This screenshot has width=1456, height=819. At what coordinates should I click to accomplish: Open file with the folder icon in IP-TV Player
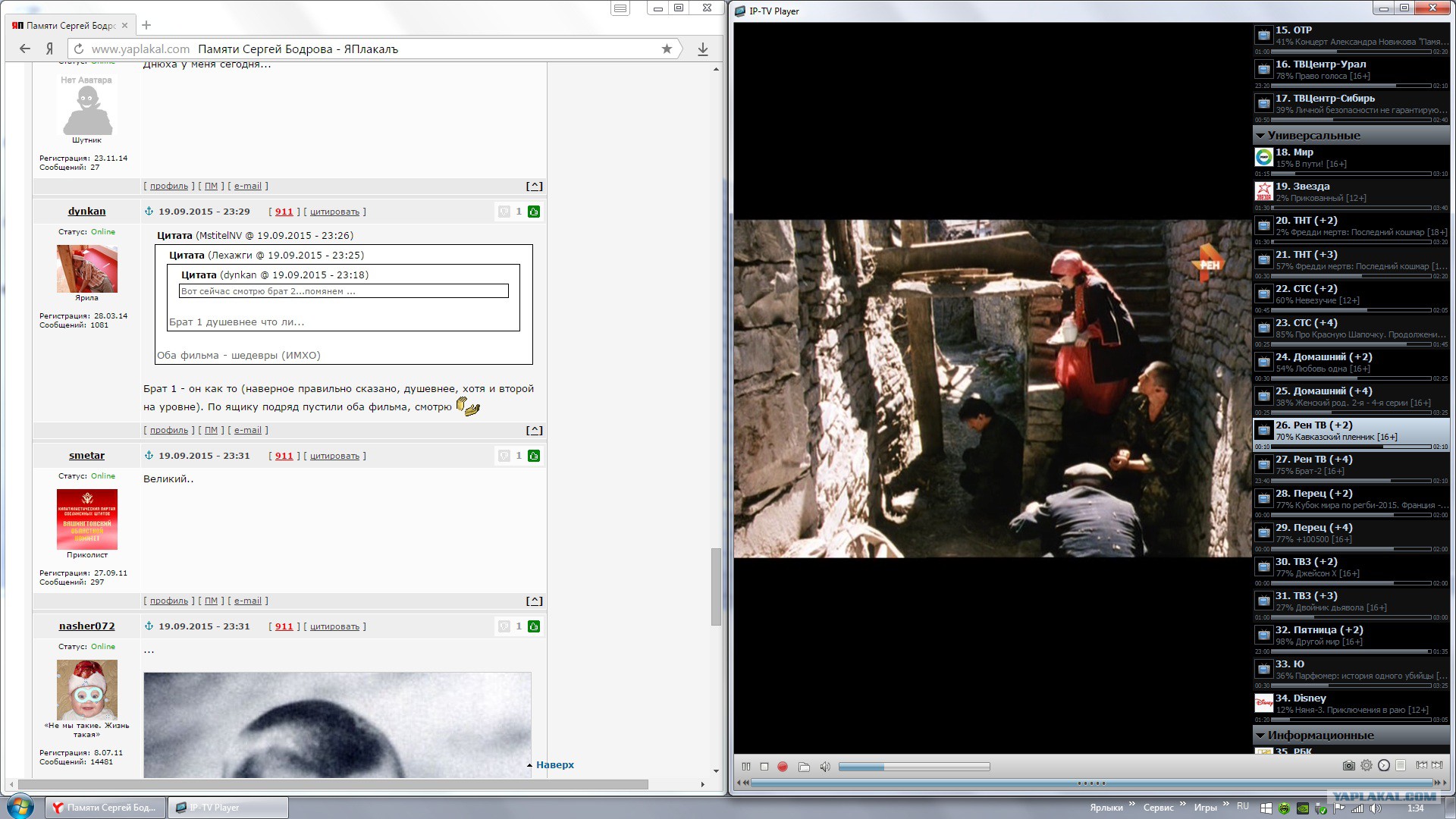coord(804,767)
